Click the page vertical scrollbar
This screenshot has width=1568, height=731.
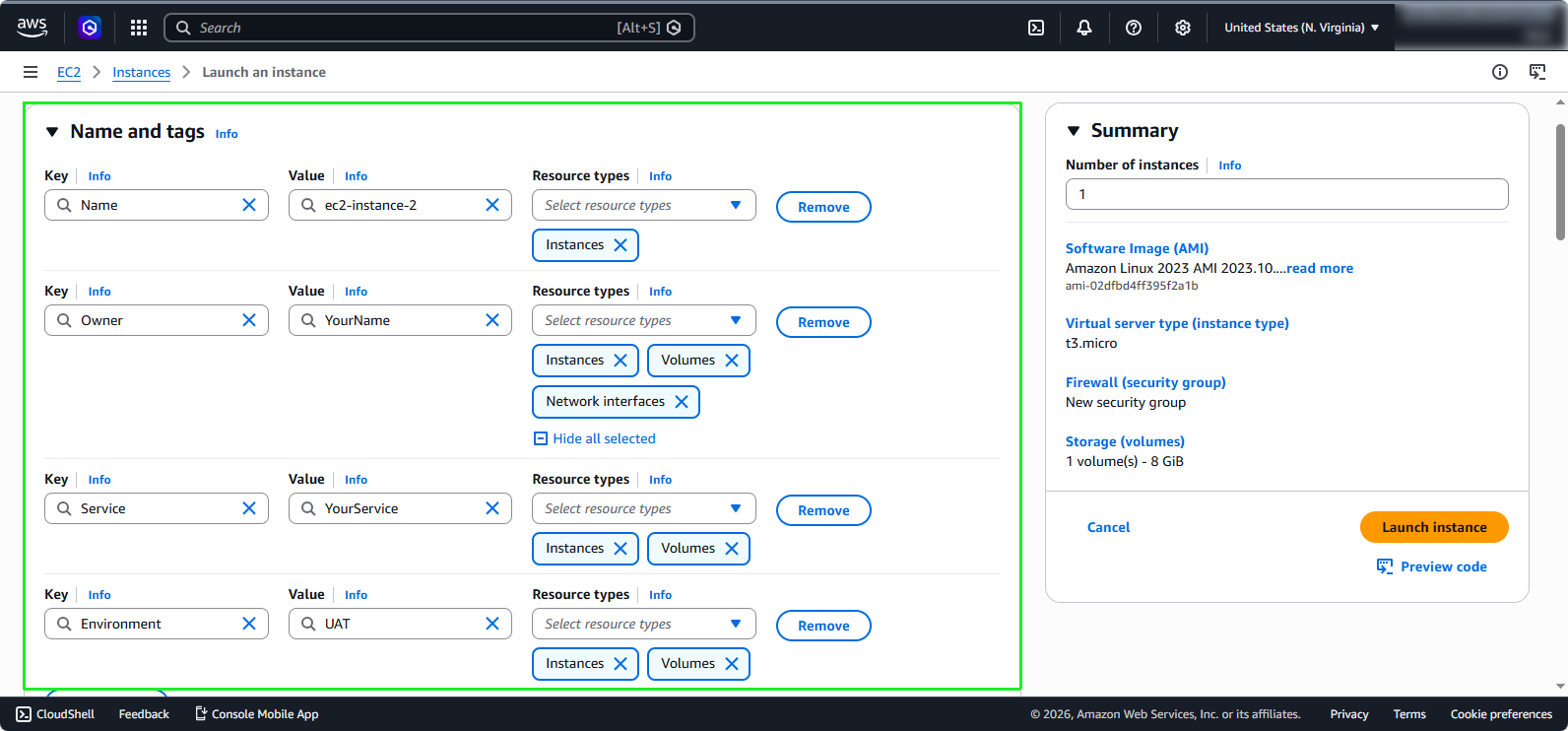(1560, 182)
